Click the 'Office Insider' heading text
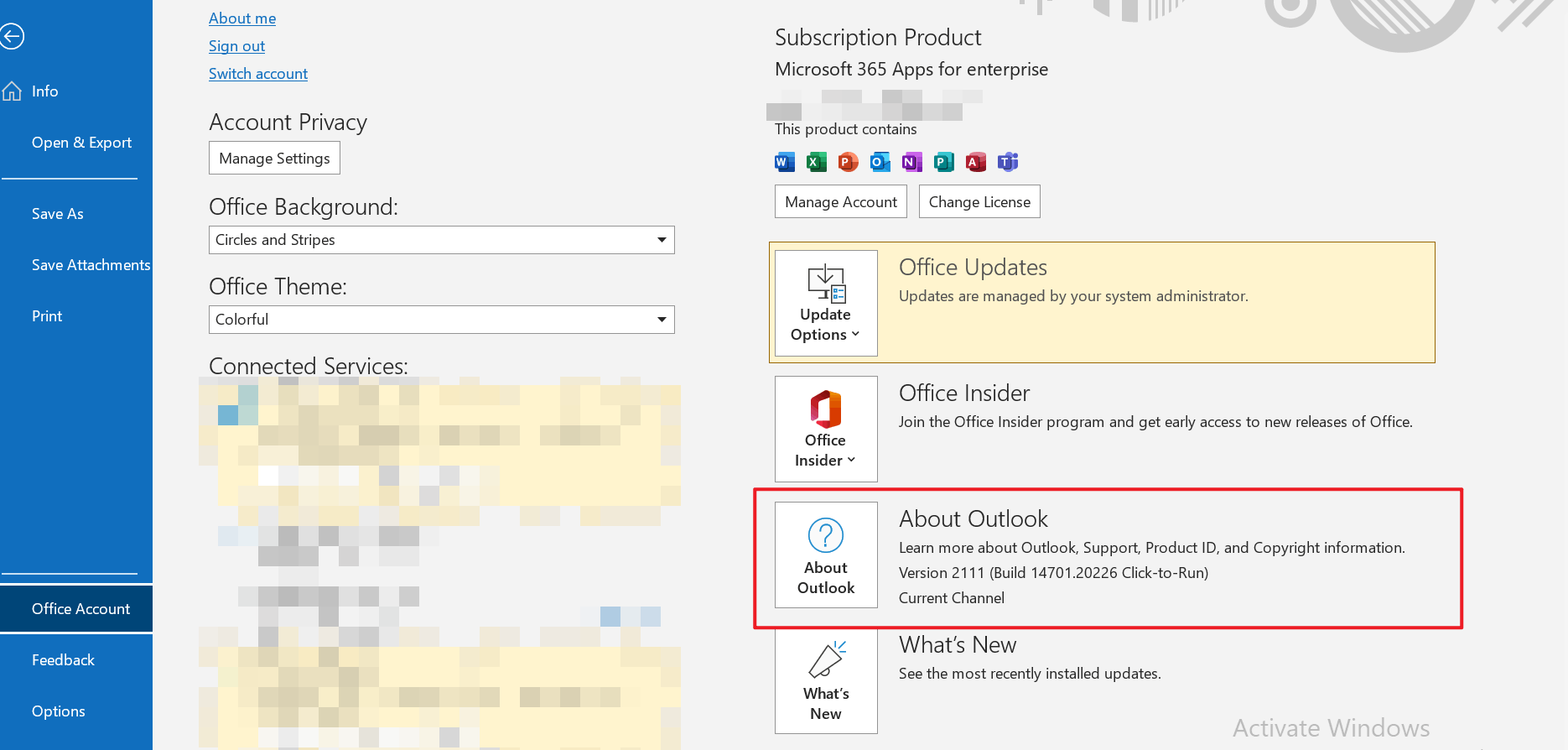This screenshot has width=1568, height=750. (x=964, y=393)
